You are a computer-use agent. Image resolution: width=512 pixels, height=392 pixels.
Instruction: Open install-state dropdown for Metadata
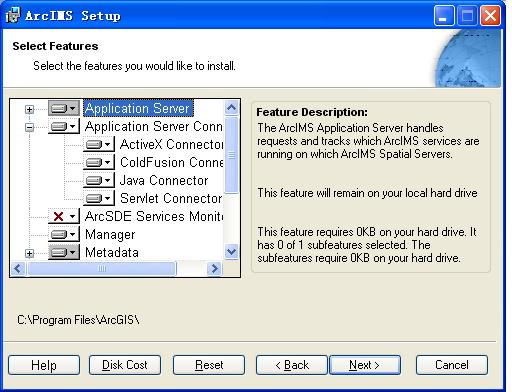pos(64,252)
